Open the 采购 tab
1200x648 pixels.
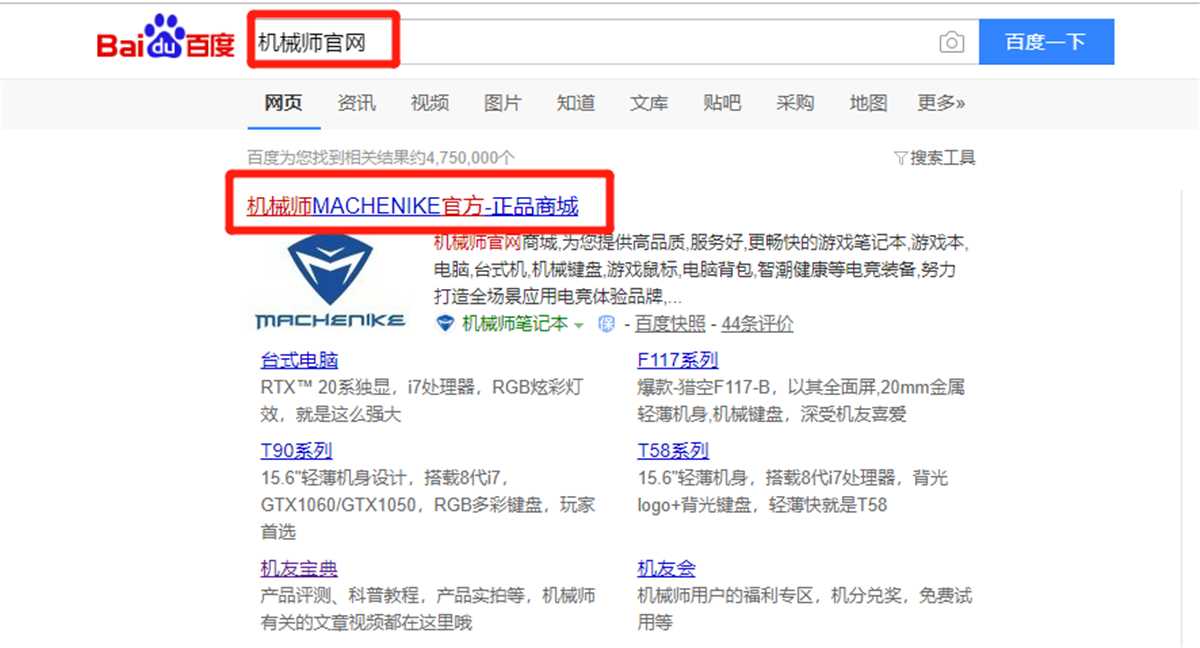click(795, 103)
